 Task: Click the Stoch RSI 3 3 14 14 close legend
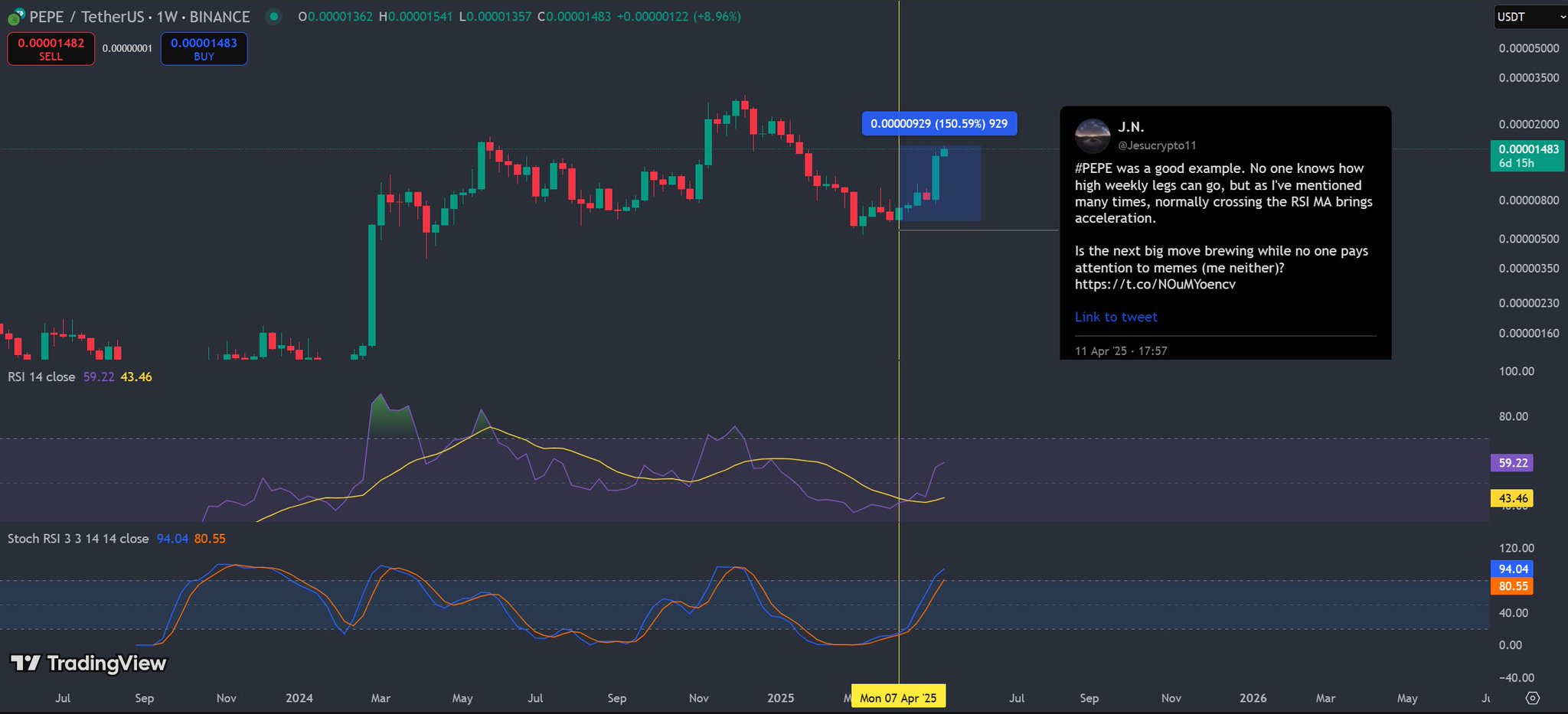(78, 539)
